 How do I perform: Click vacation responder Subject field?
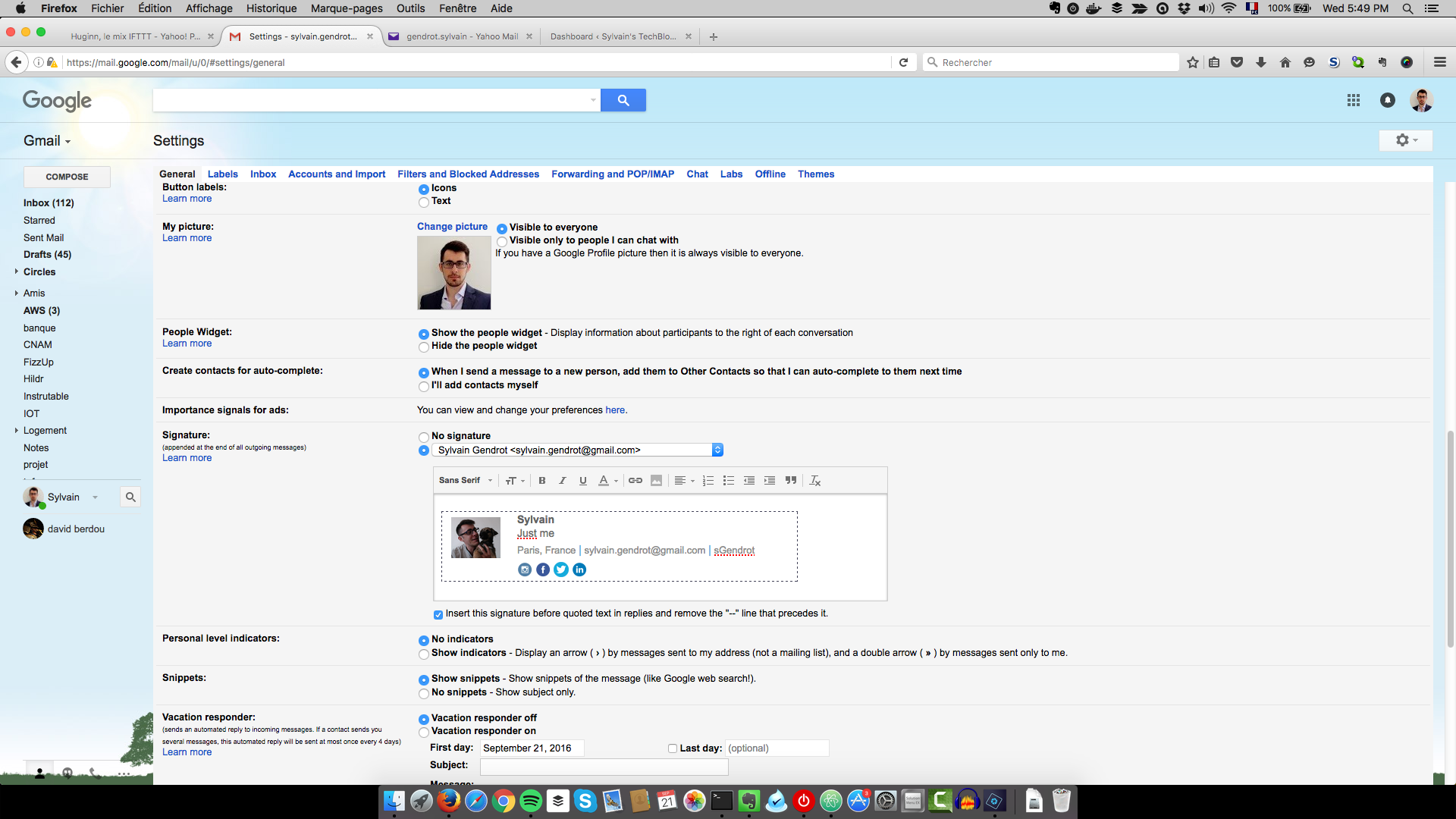tap(604, 767)
